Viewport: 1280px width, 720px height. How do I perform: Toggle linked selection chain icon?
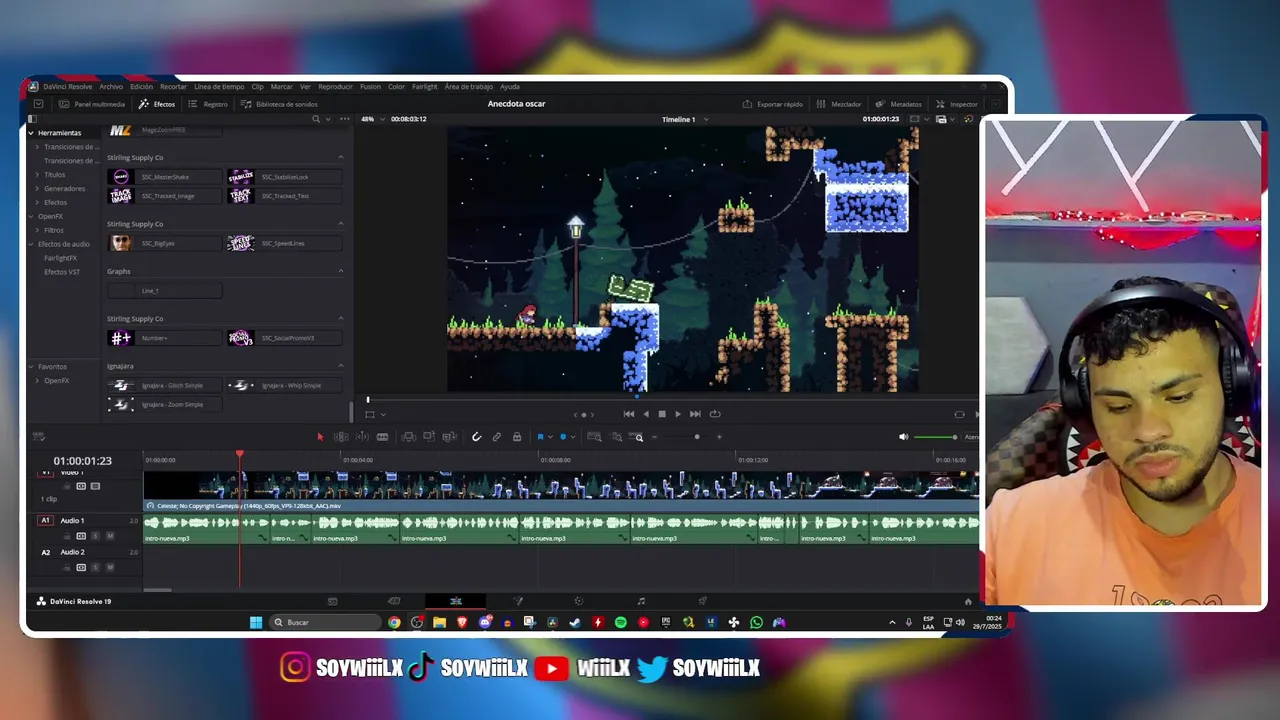tap(497, 437)
